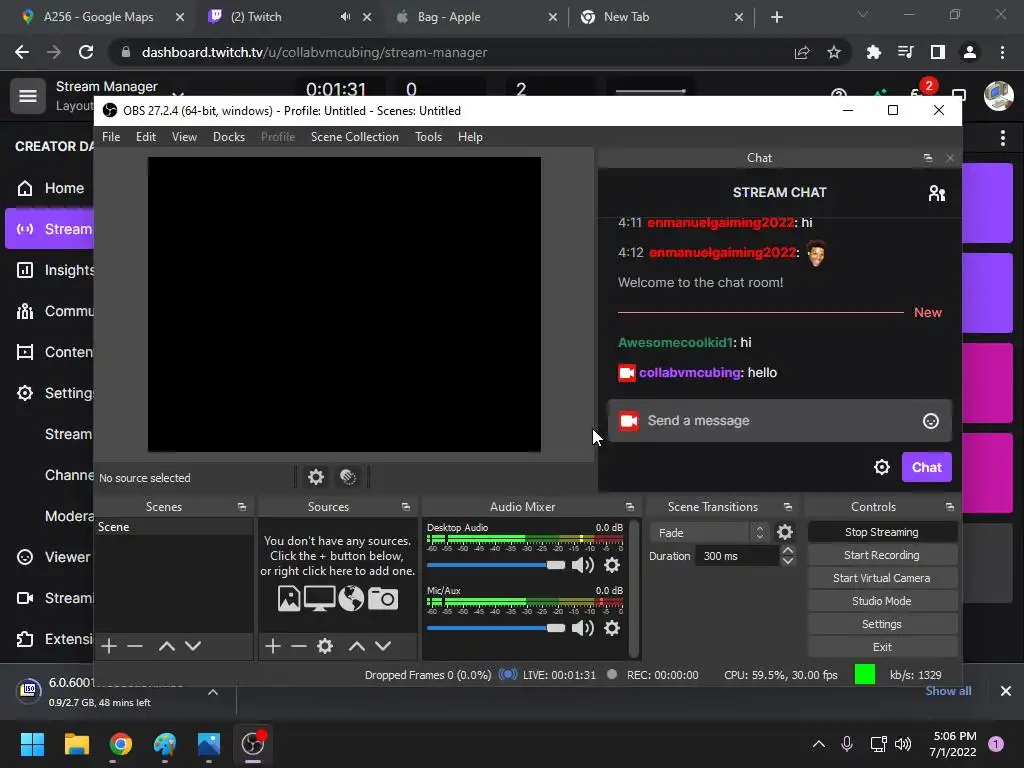Open emote picker smiley icon

tap(931, 421)
